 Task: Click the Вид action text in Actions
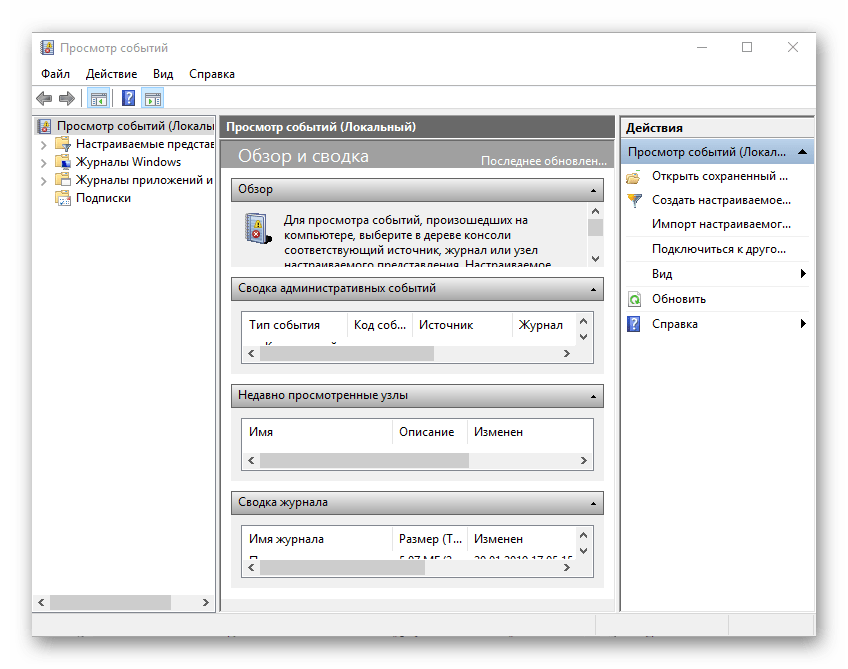click(x=662, y=274)
